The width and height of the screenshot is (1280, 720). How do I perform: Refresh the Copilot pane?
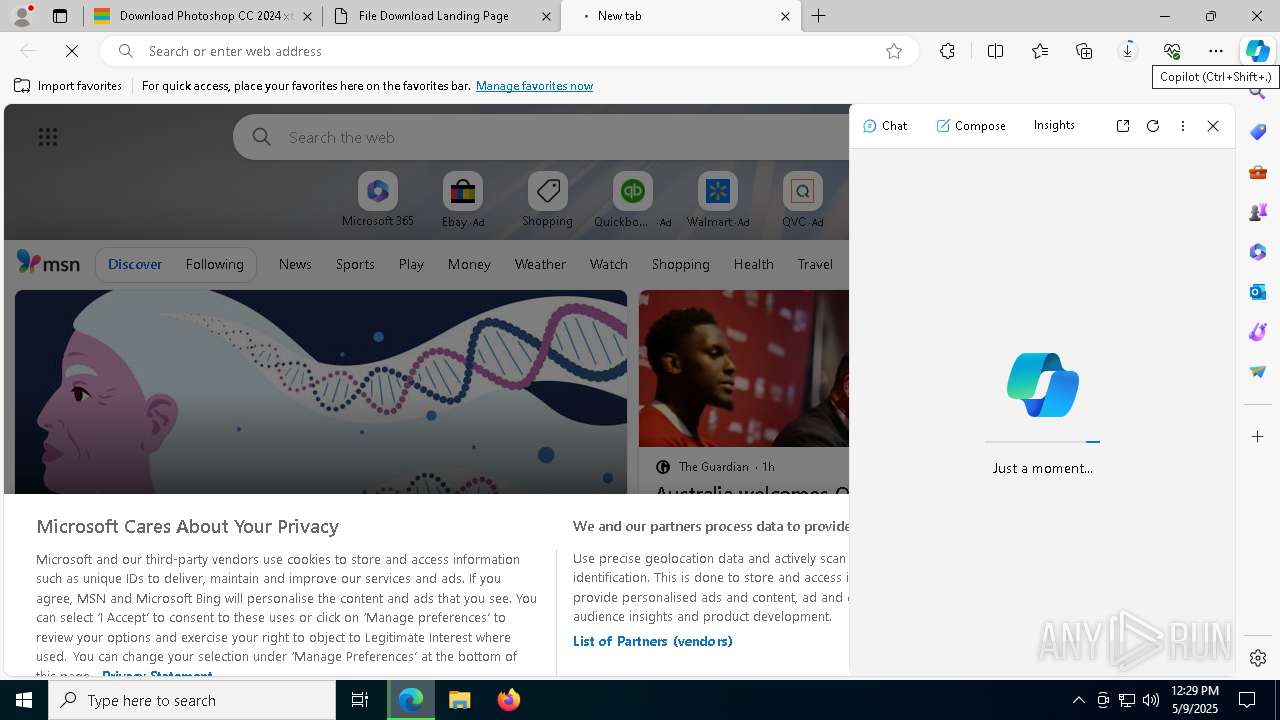pyautogui.click(x=1153, y=126)
